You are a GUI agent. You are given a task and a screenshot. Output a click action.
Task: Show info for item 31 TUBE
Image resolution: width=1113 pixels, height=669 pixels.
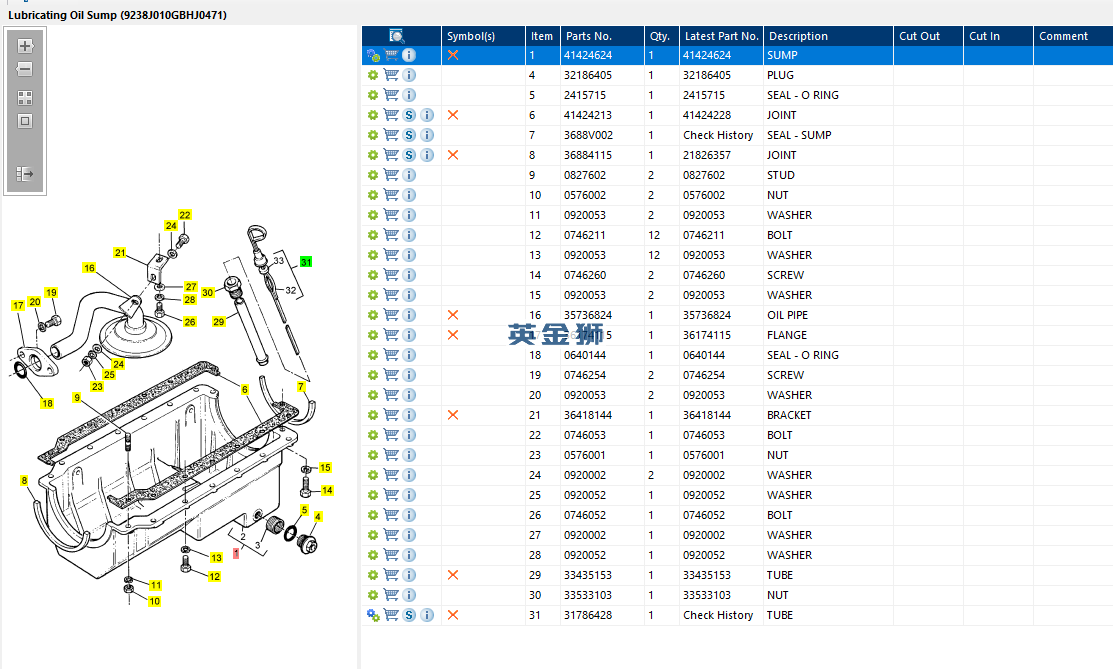point(427,615)
